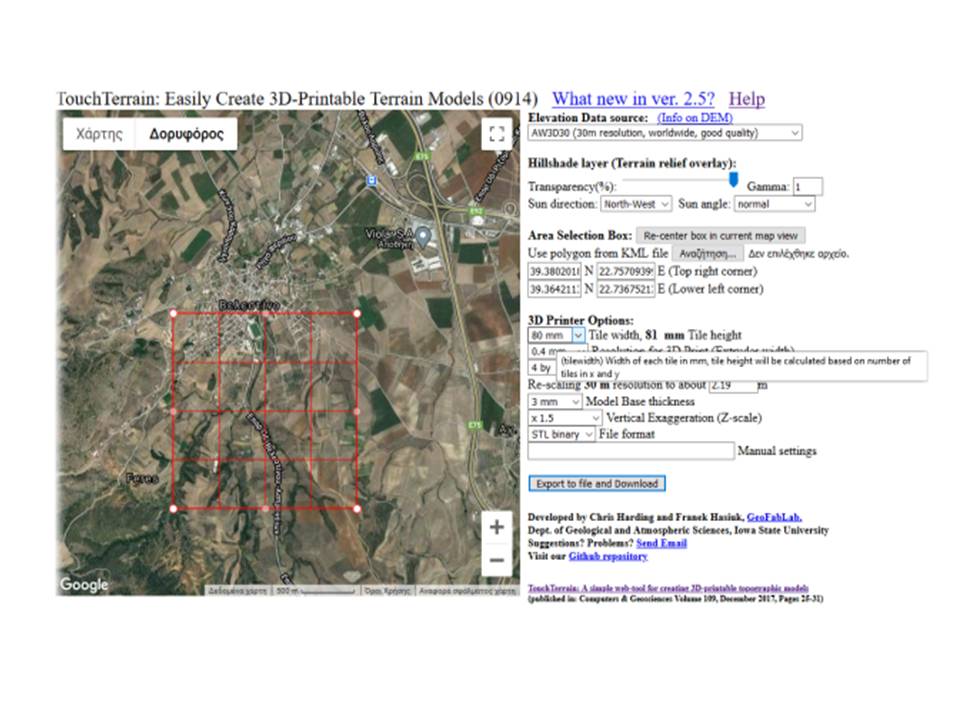960x720 pixels.
Task: Open the STL binary File format dropdown
Action: click(561, 434)
